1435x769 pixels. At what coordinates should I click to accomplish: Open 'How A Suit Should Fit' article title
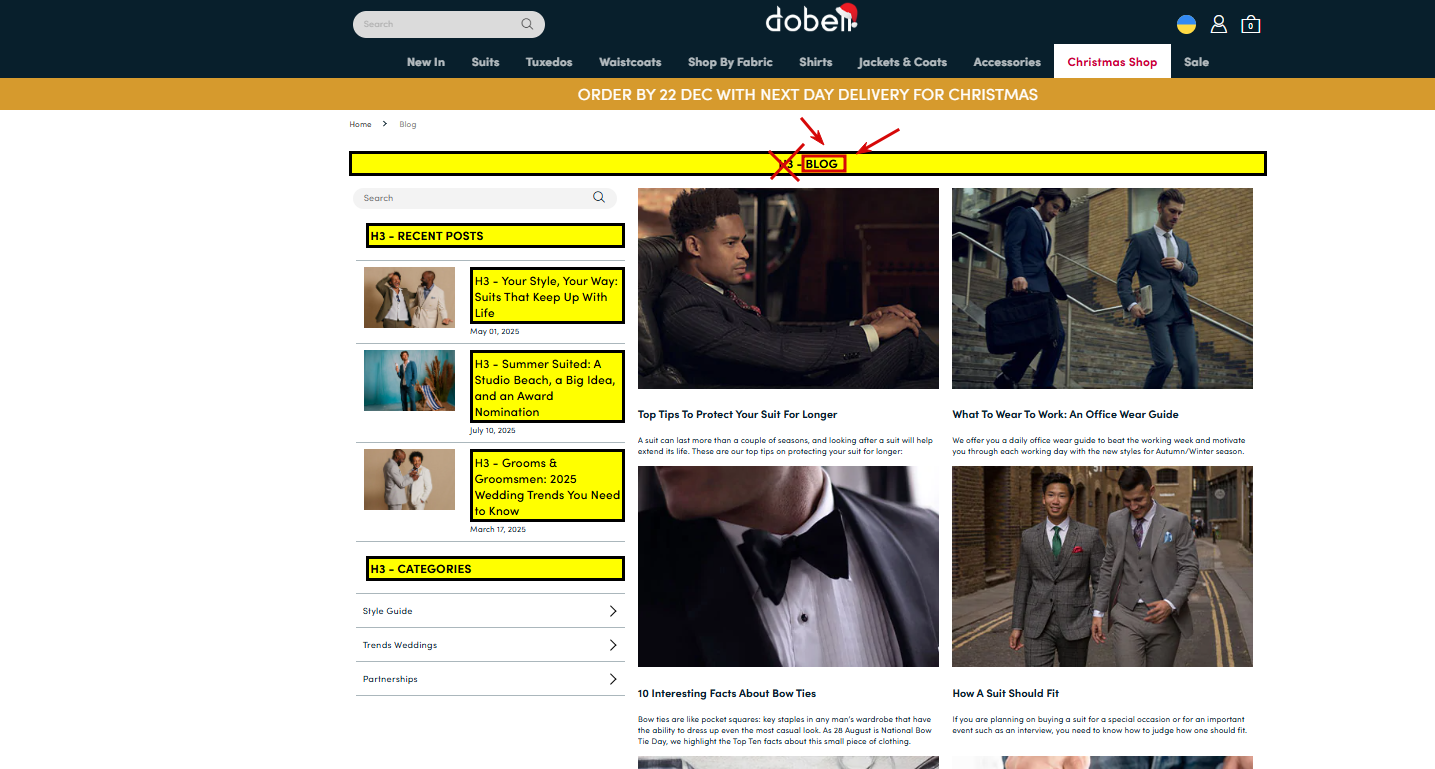pos(1005,693)
